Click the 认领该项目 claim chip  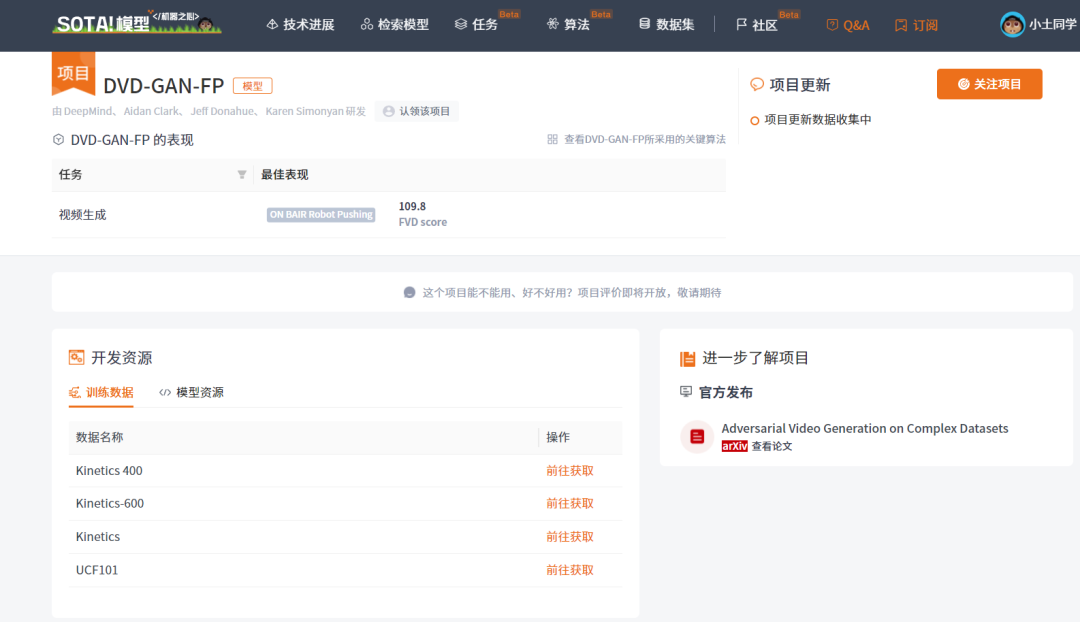click(x=416, y=111)
